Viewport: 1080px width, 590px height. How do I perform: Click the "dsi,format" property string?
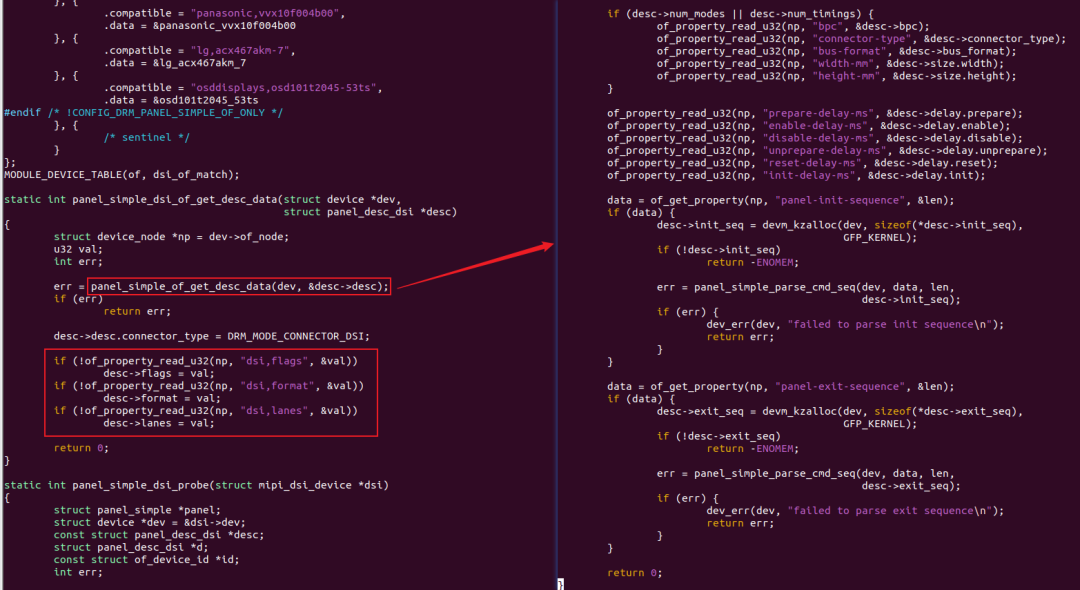pos(274,386)
